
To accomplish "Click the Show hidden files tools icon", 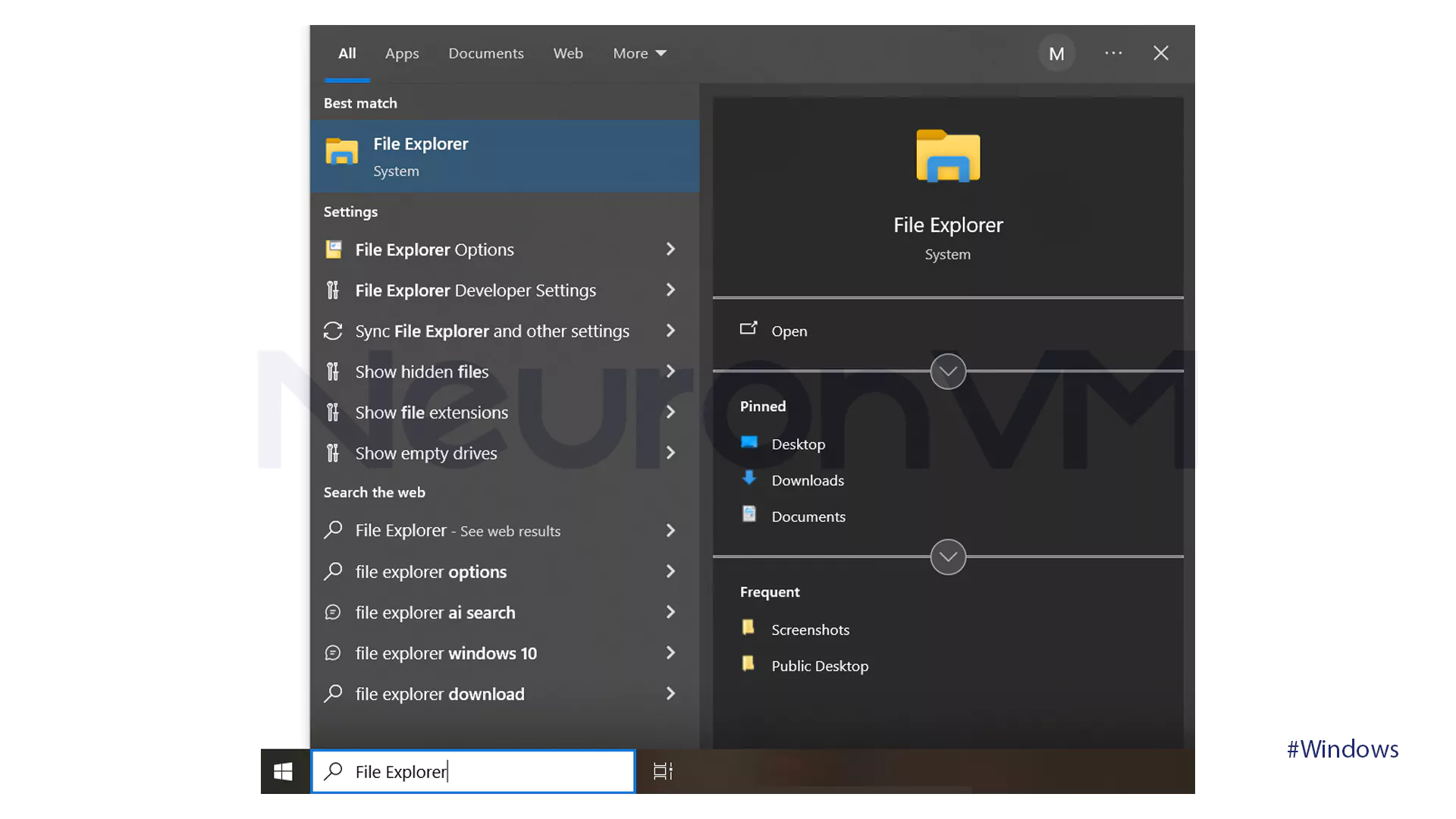I will pos(333,372).
